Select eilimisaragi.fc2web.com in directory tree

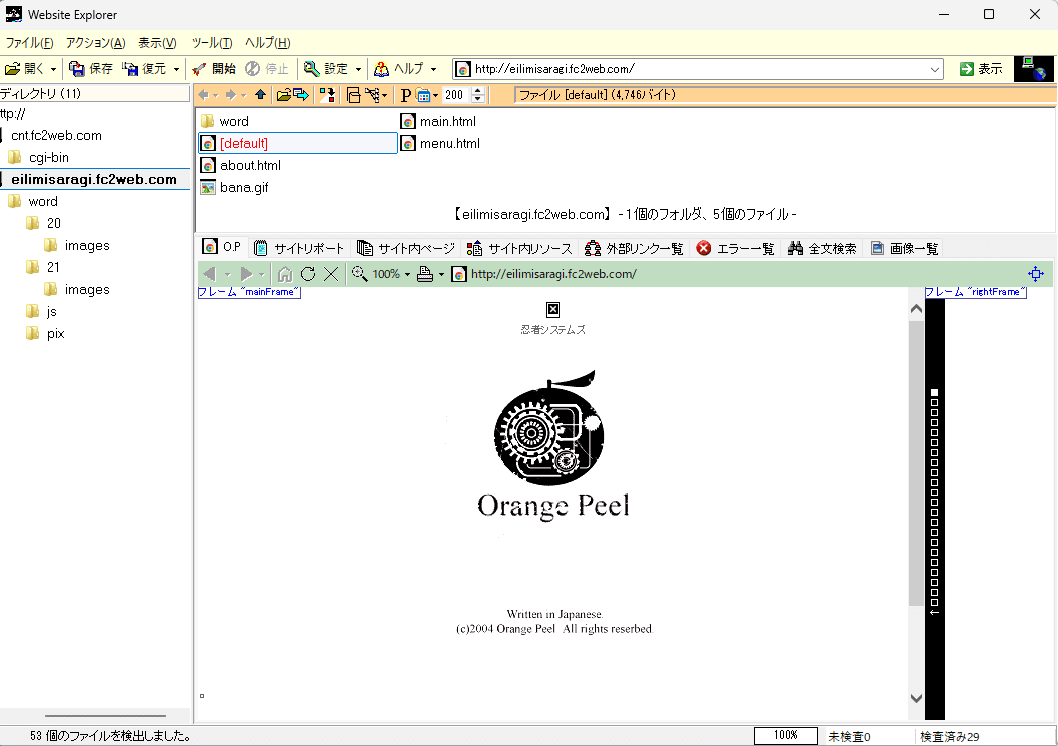pos(94,179)
